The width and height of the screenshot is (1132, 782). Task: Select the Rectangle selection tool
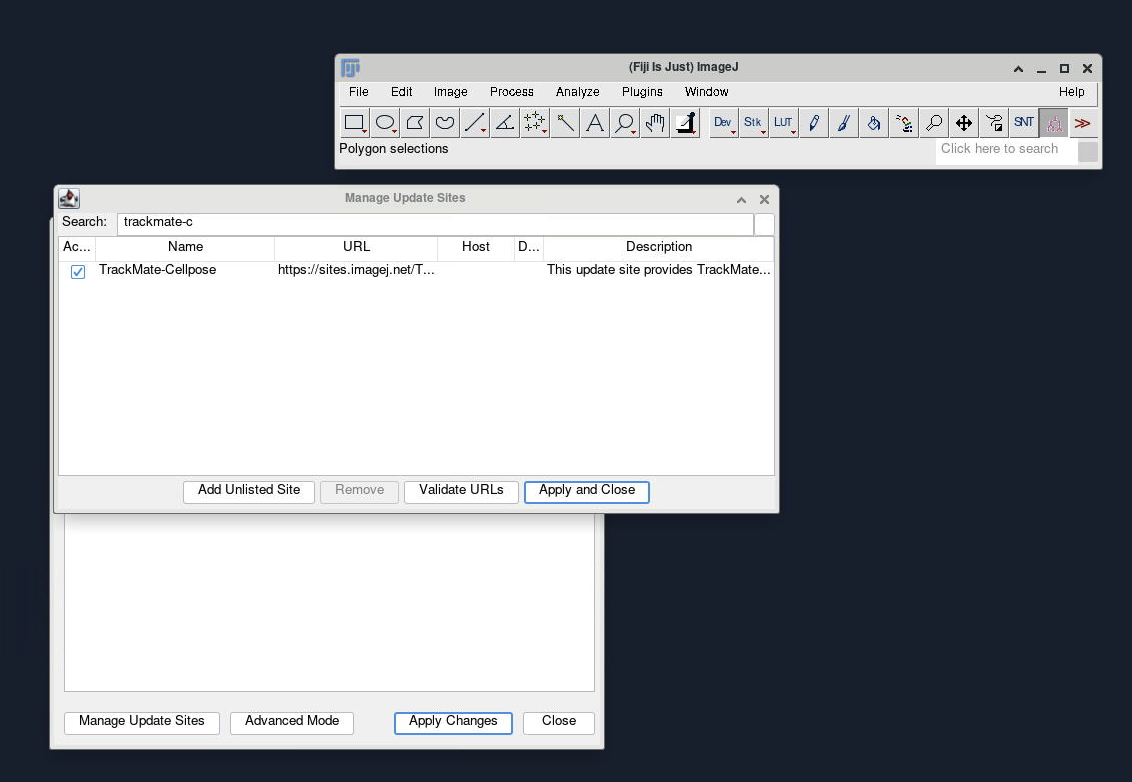click(354, 123)
